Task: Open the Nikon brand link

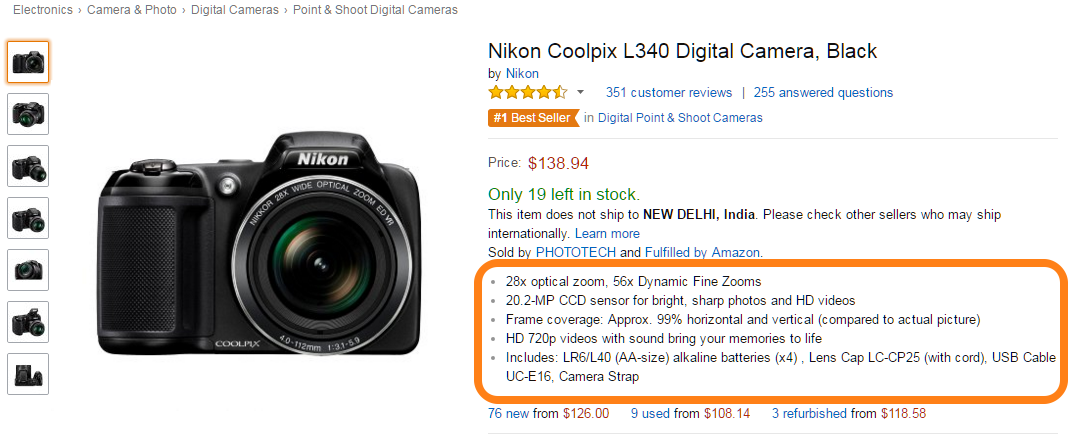Action: coord(522,73)
